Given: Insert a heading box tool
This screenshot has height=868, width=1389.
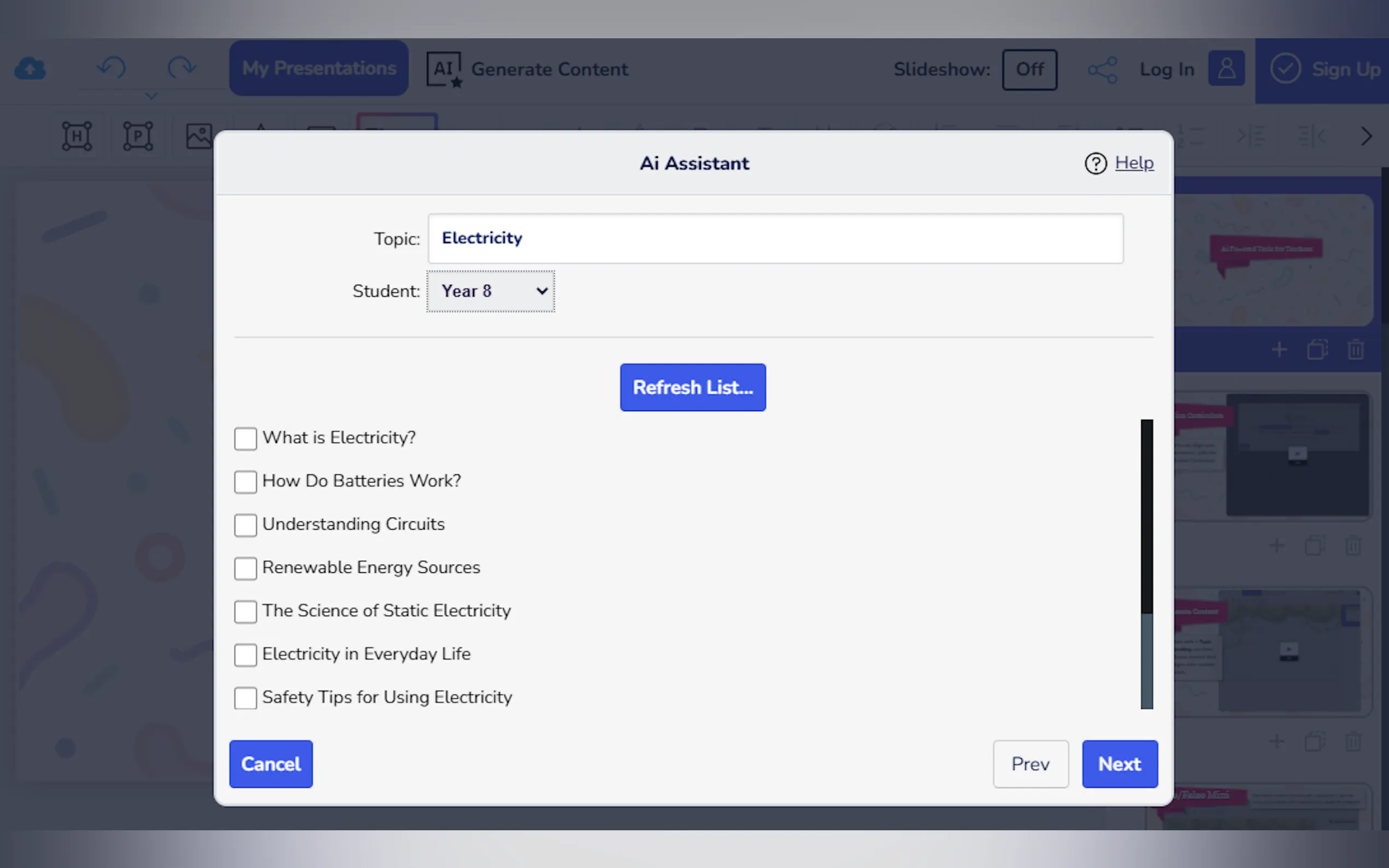Looking at the screenshot, I should (x=77, y=136).
